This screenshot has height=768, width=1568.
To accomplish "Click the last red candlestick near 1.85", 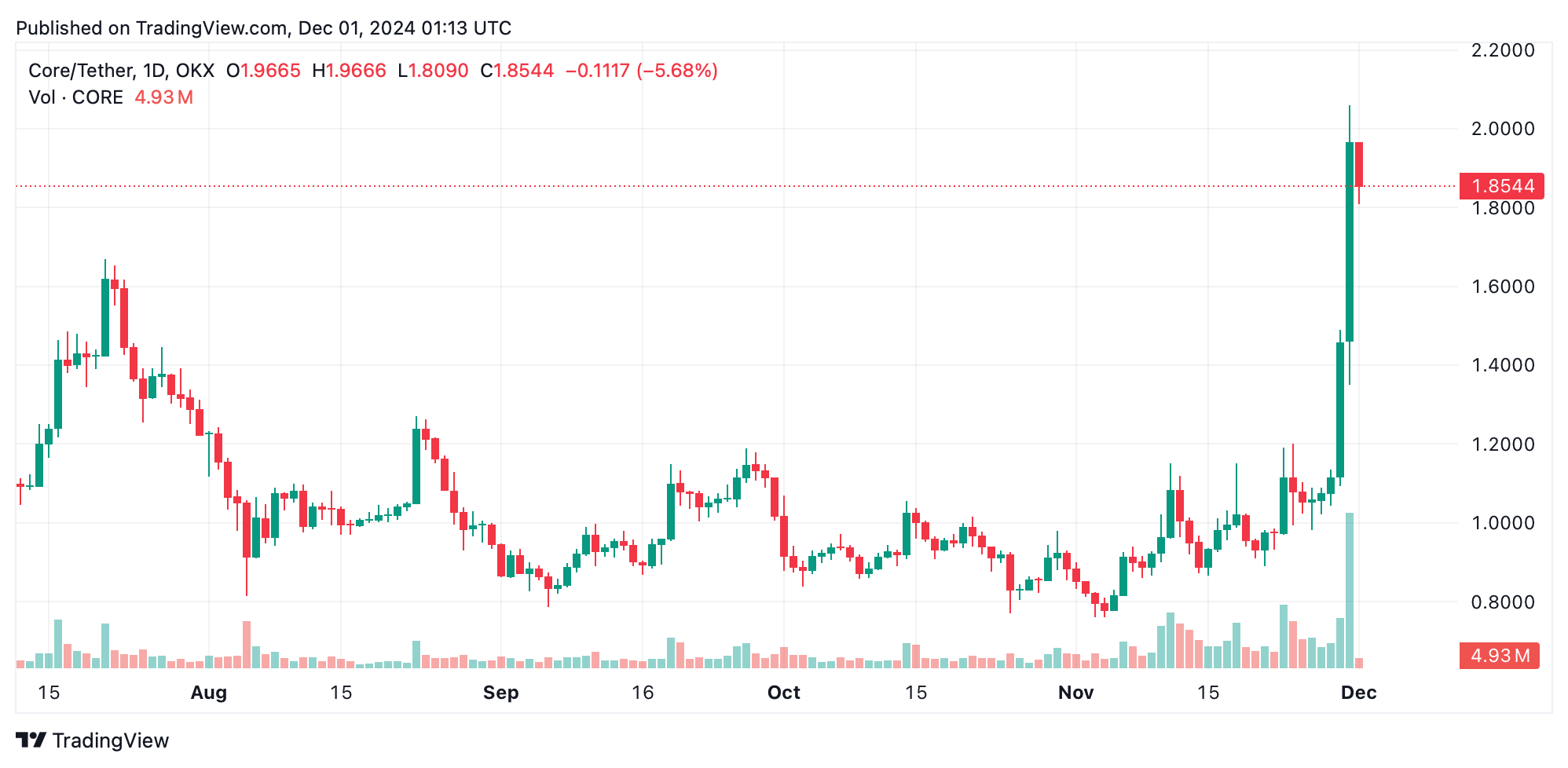I will tap(1359, 164).
